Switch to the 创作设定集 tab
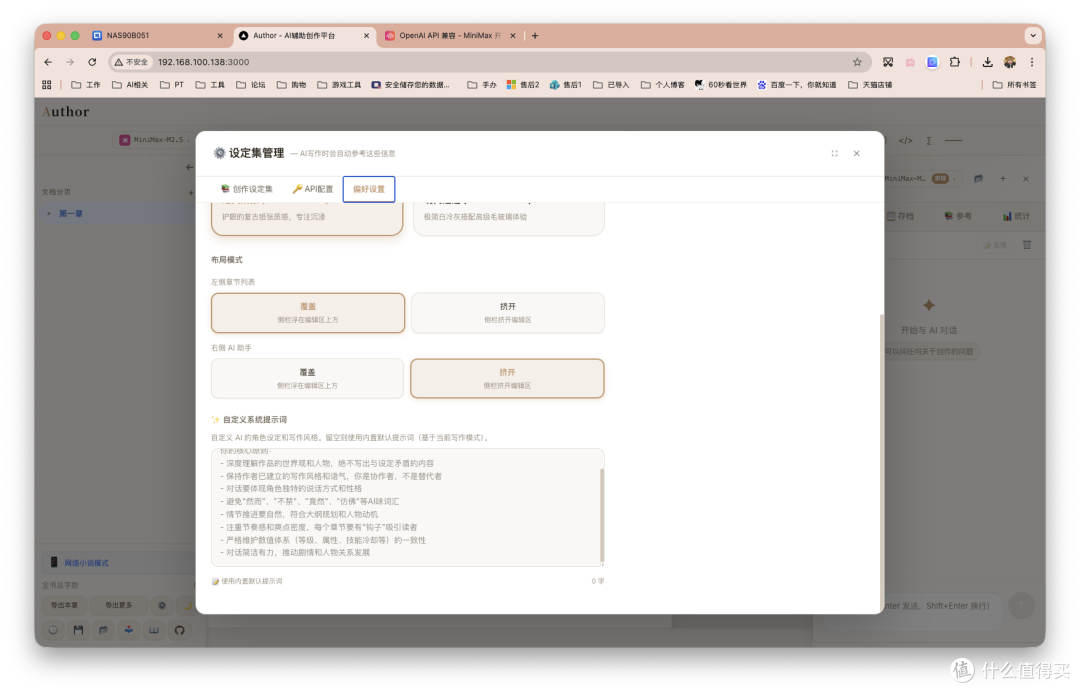The width and height of the screenshot is (1080, 693). pyautogui.click(x=247, y=189)
